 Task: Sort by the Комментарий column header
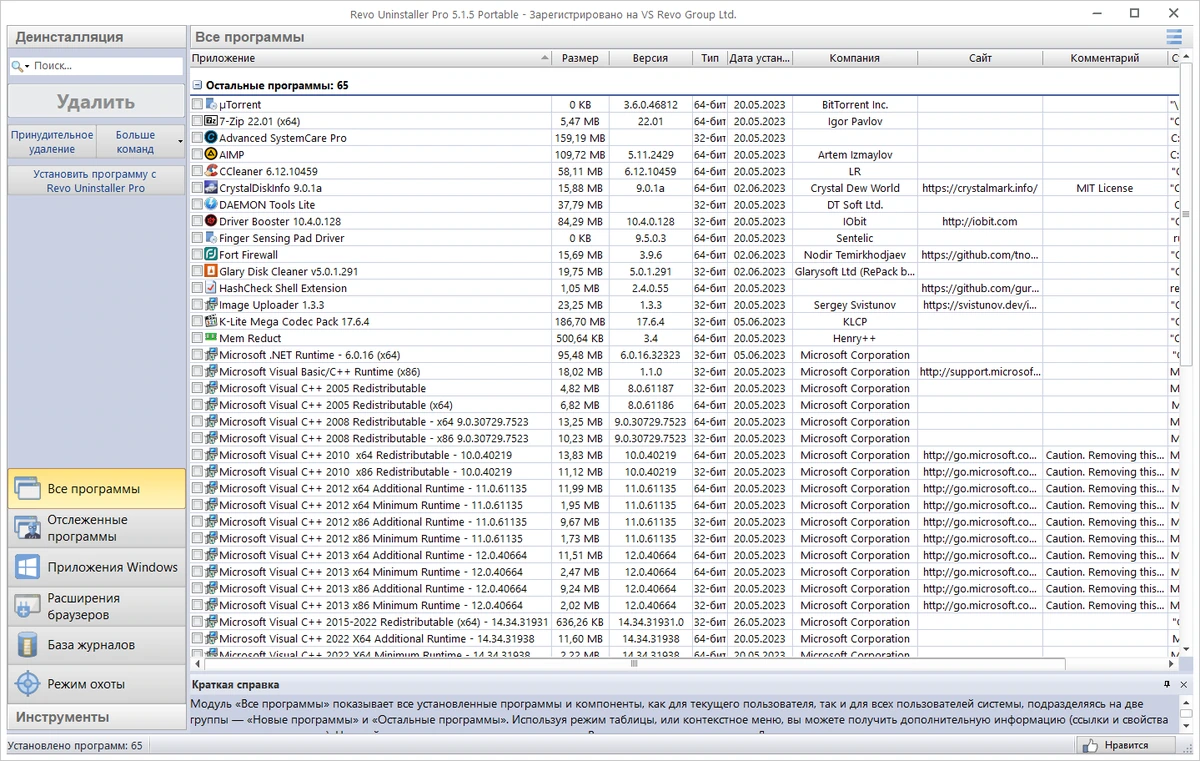coord(1105,58)
